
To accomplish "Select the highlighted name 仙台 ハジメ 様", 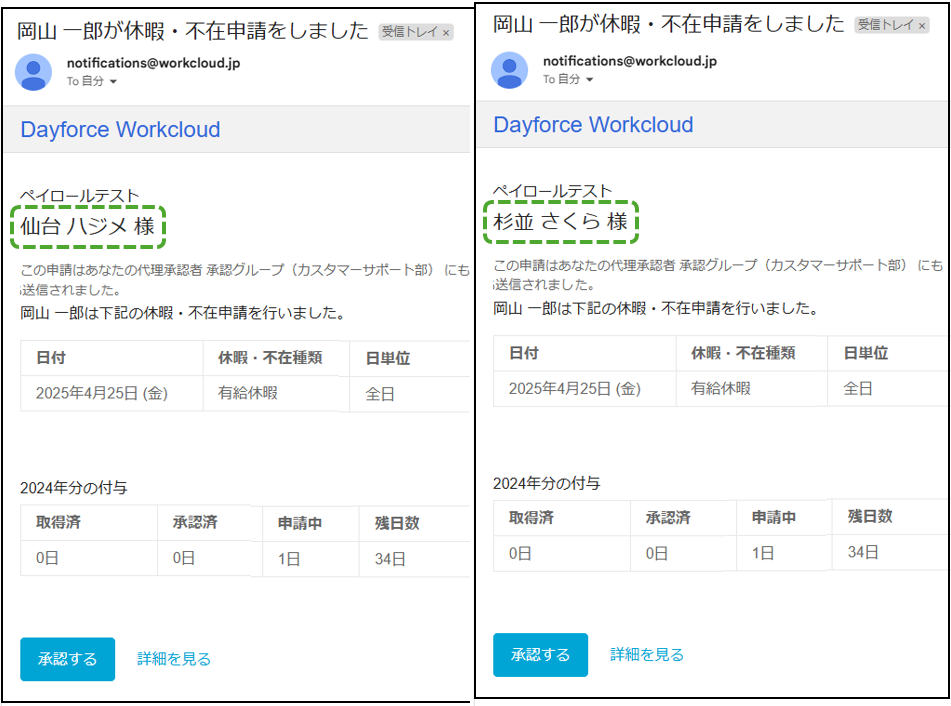I will pos(88,227).
